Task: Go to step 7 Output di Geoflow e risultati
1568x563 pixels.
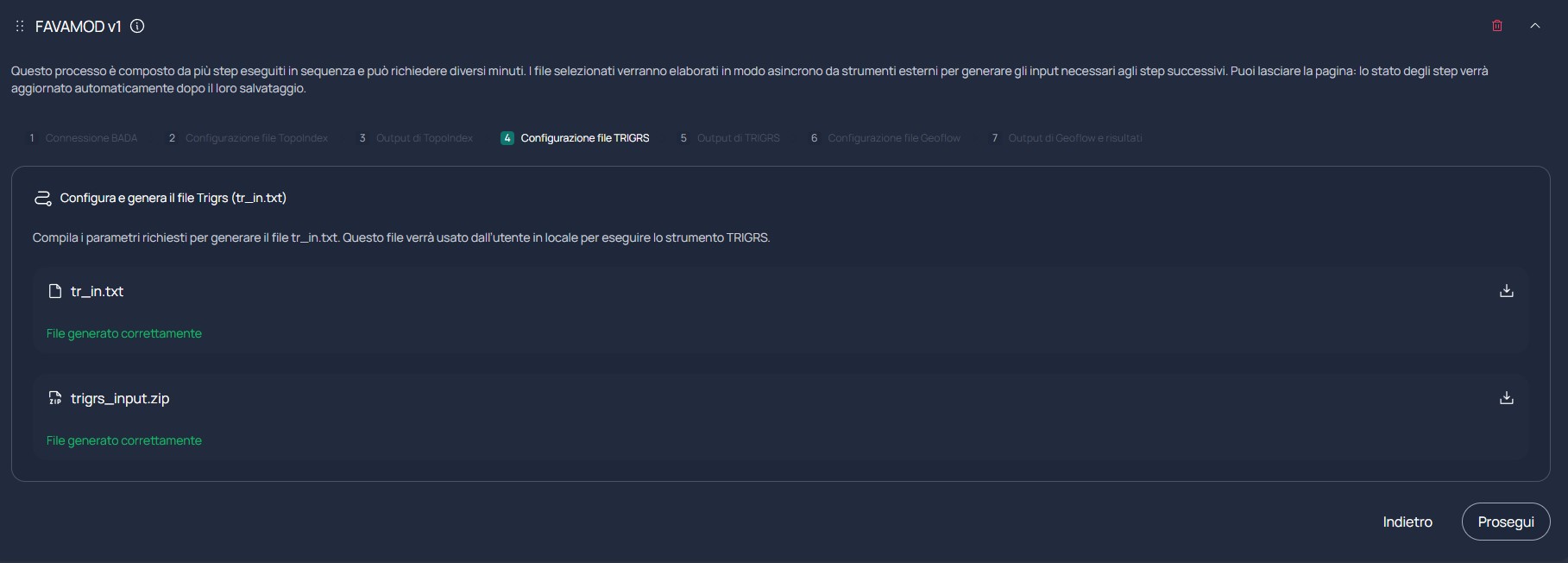Action: point(1067,138)
